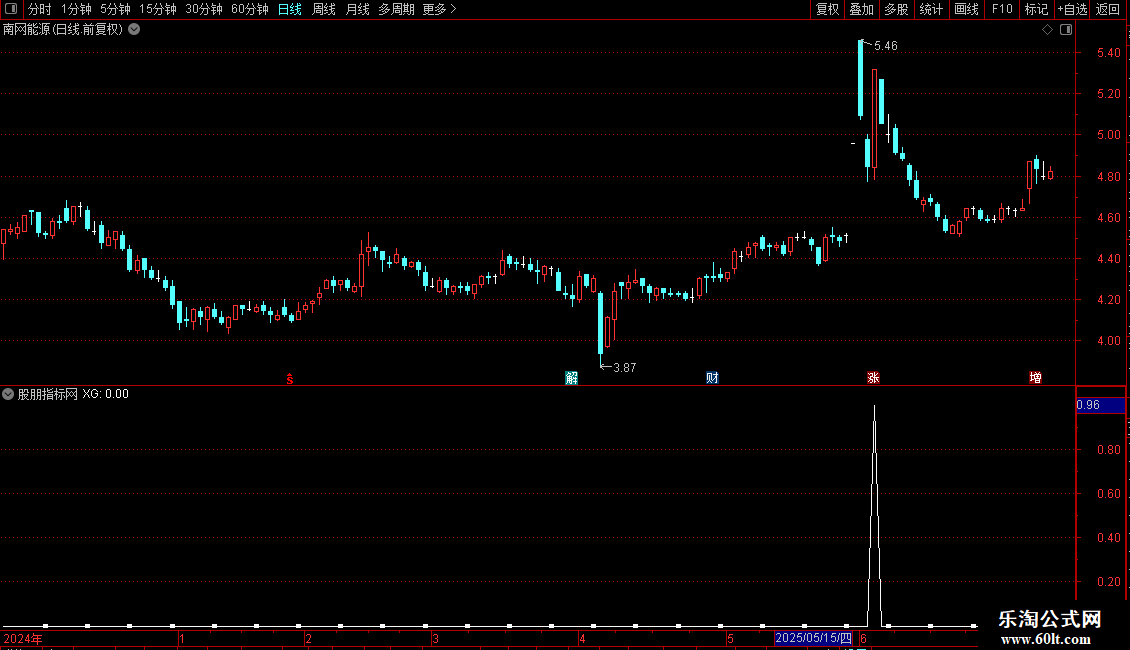Select the 30分钟 period
1130x650 pixels.
203,9
